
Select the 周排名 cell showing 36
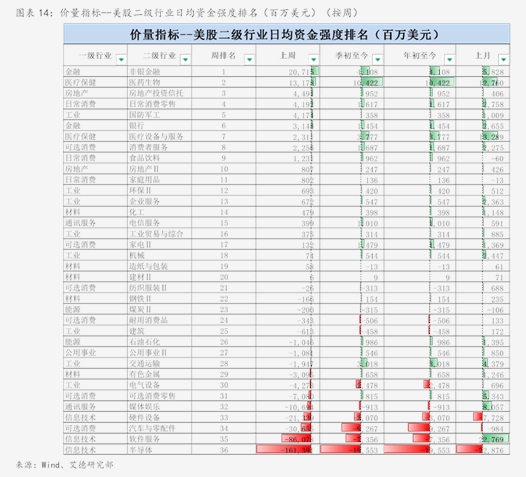click(x=224, y=450)
